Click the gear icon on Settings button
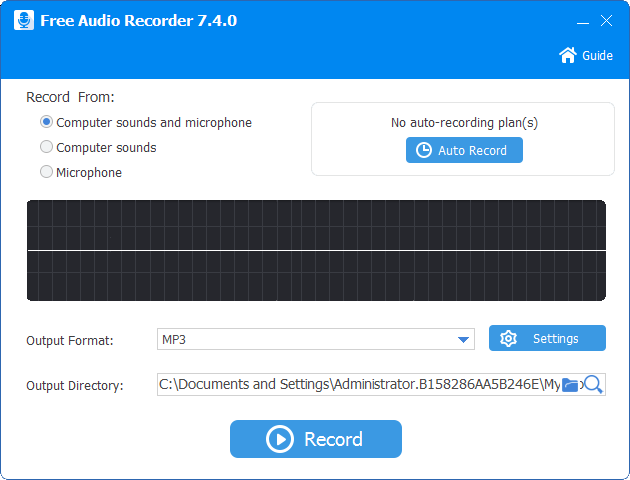 (x=508, y=339)
